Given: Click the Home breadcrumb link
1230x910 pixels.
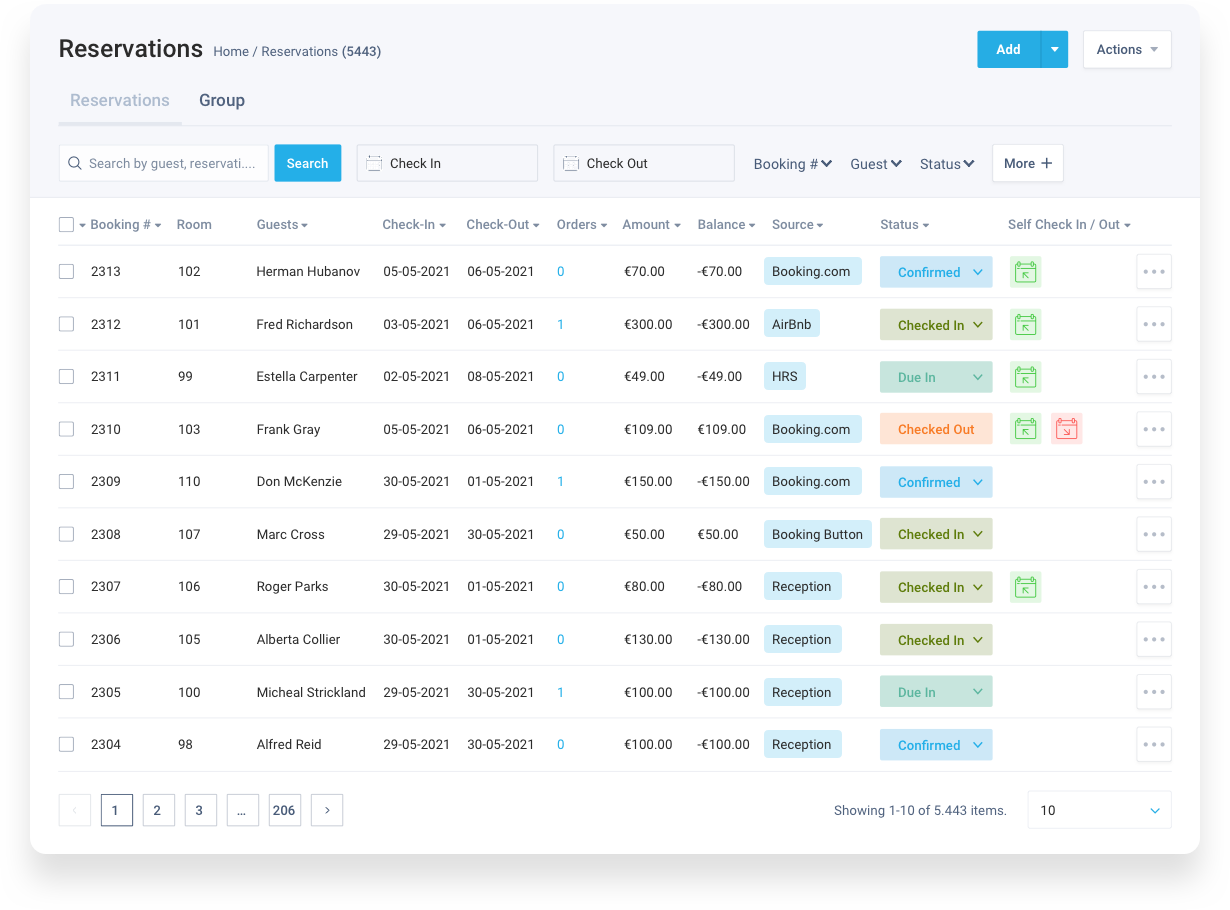Looking at the screenshot, I should 230,51.
